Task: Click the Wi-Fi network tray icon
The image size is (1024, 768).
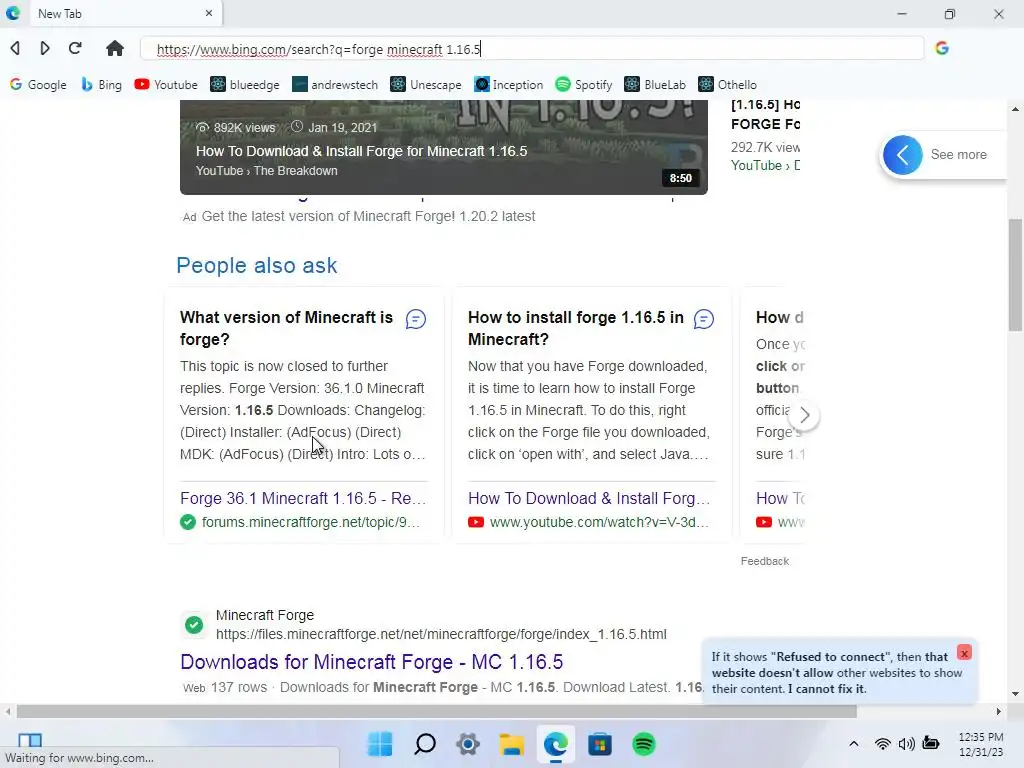Action: pyautogui.click(x=882, y=744)
